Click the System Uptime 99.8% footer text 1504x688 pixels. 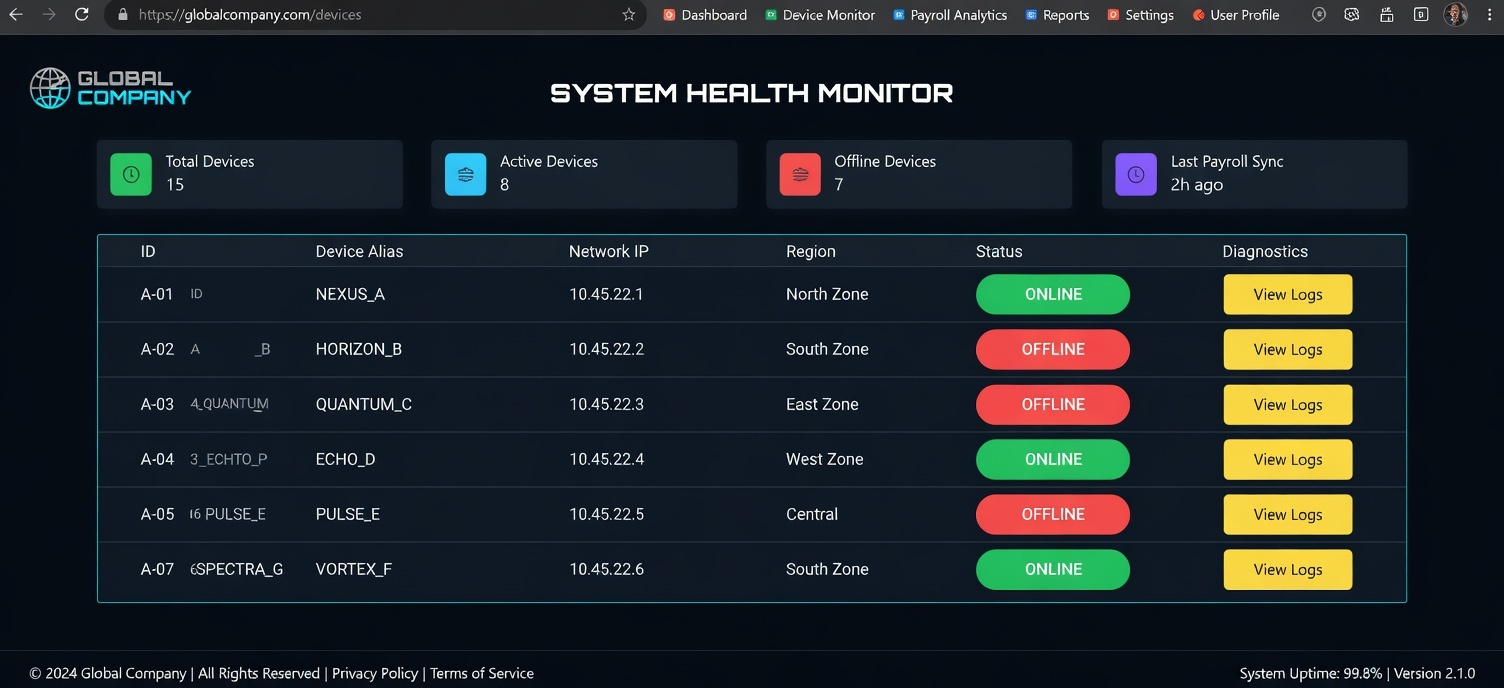click(1311, 673)
